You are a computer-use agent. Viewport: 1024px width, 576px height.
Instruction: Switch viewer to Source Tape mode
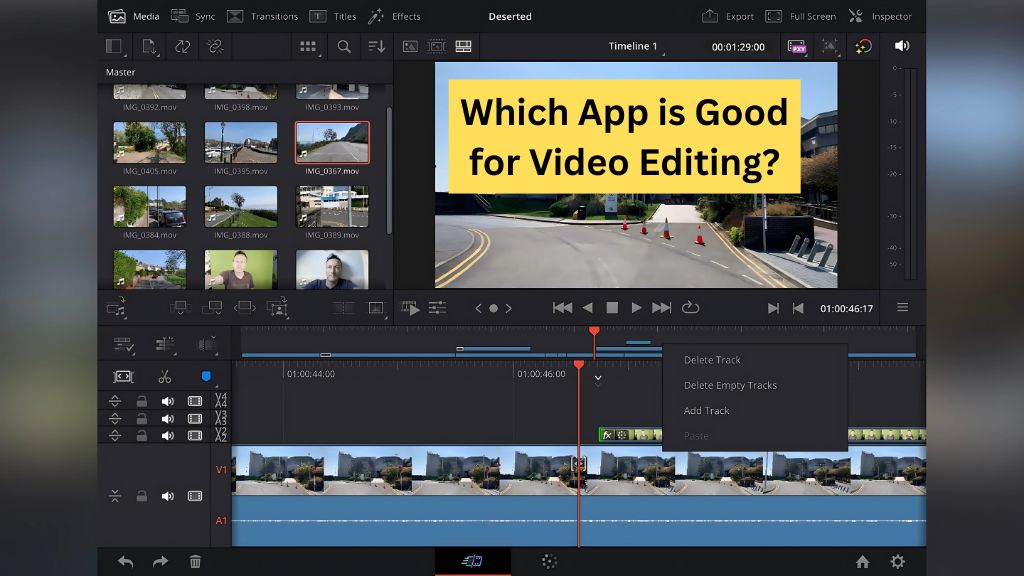(436, 46)
